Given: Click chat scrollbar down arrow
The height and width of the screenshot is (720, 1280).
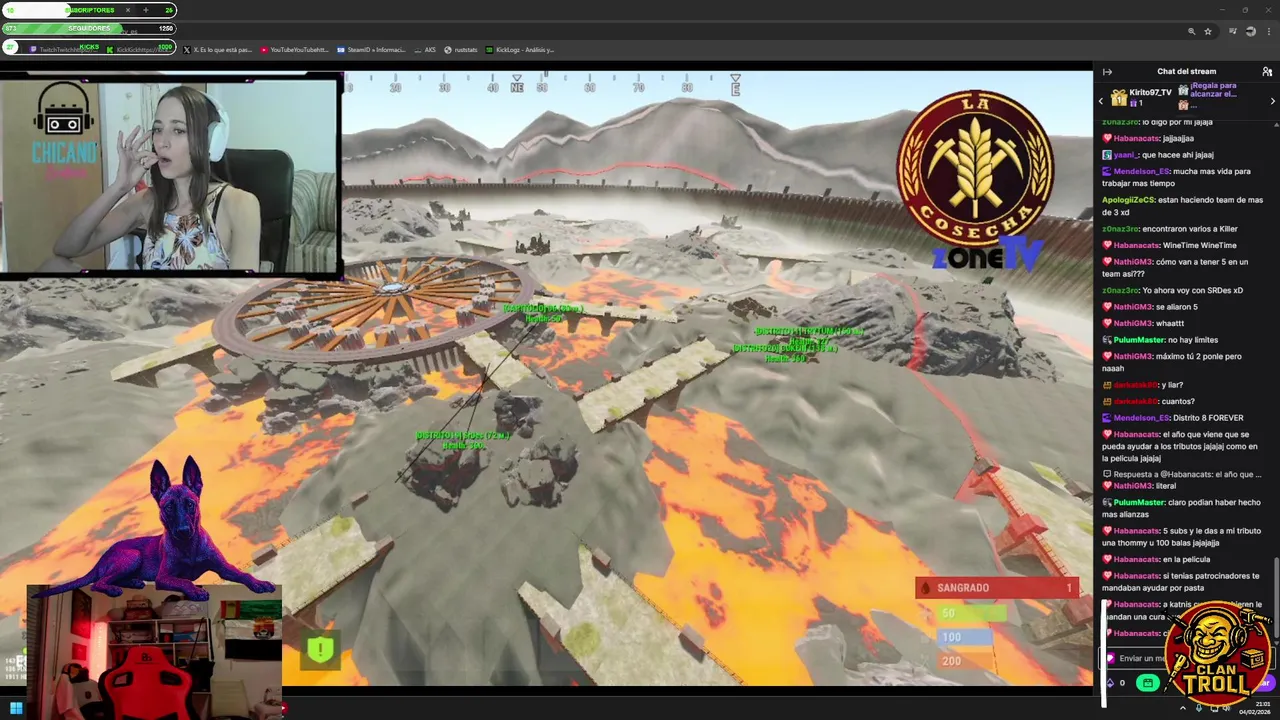Looking at the screenshot, I should 1276,641.
